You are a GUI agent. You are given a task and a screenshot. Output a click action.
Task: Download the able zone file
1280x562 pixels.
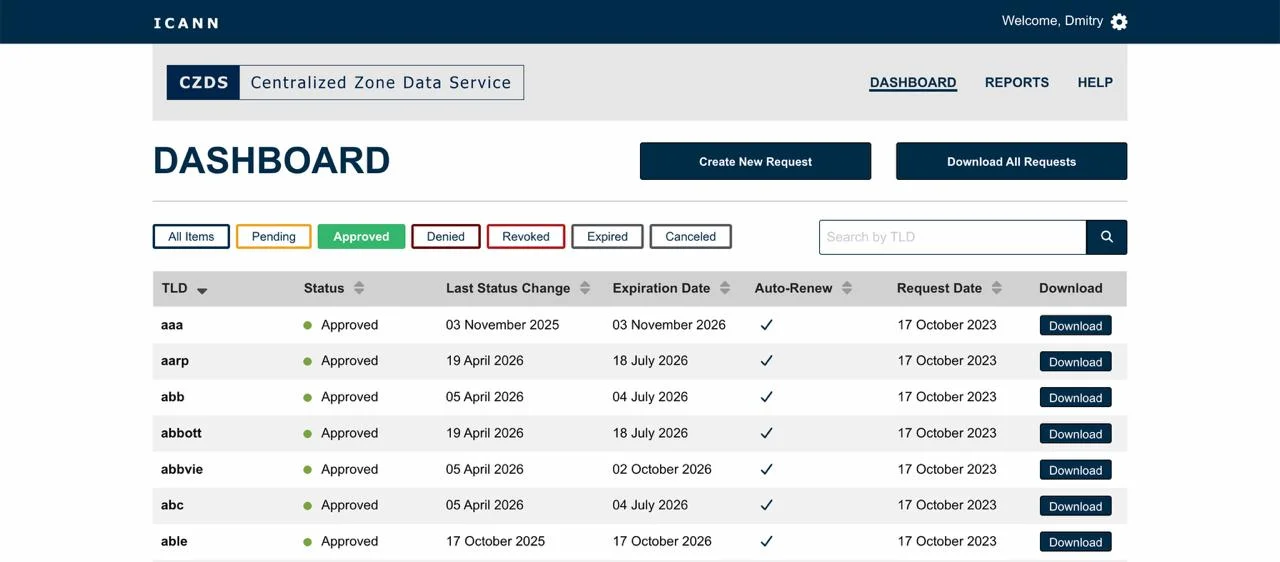(x=1076, y=542)
